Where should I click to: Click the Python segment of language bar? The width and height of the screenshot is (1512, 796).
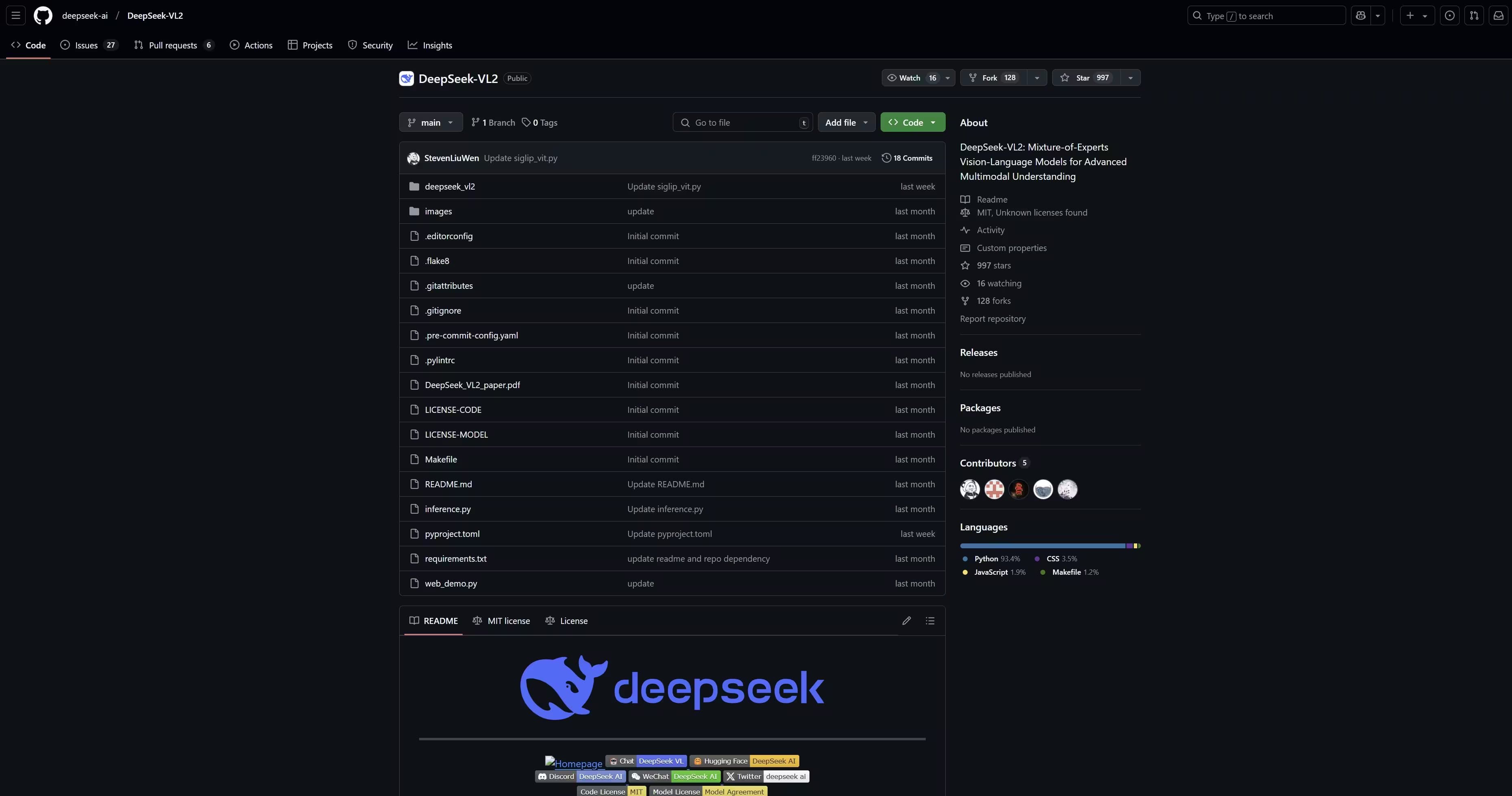pos(1042,546)
